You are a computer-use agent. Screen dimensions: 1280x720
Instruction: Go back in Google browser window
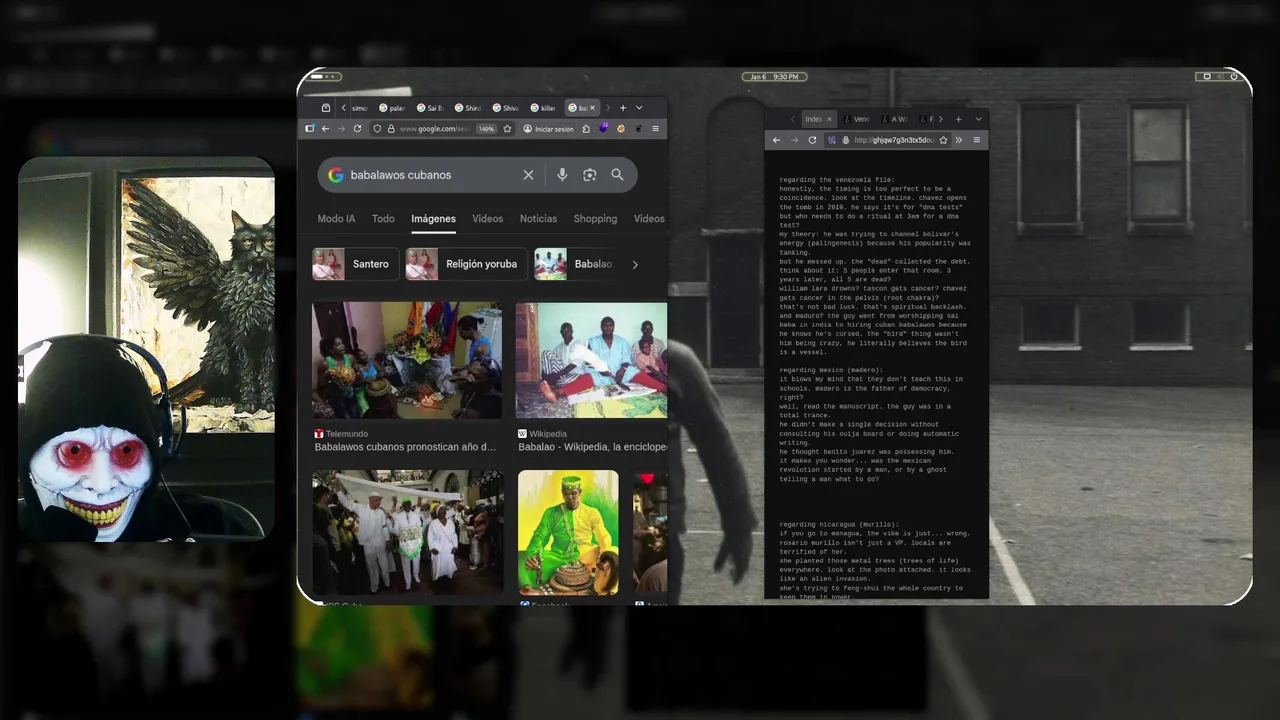[325, 129]
